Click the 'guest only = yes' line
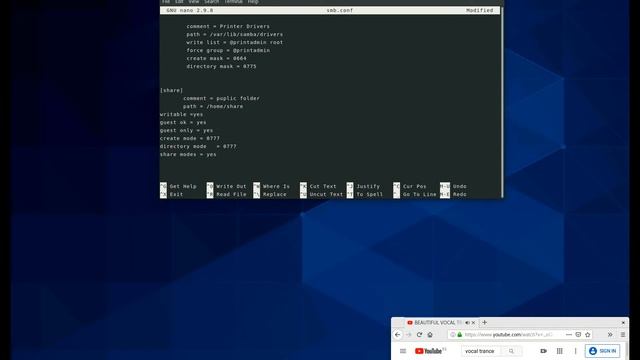 (x=187, y=130)
